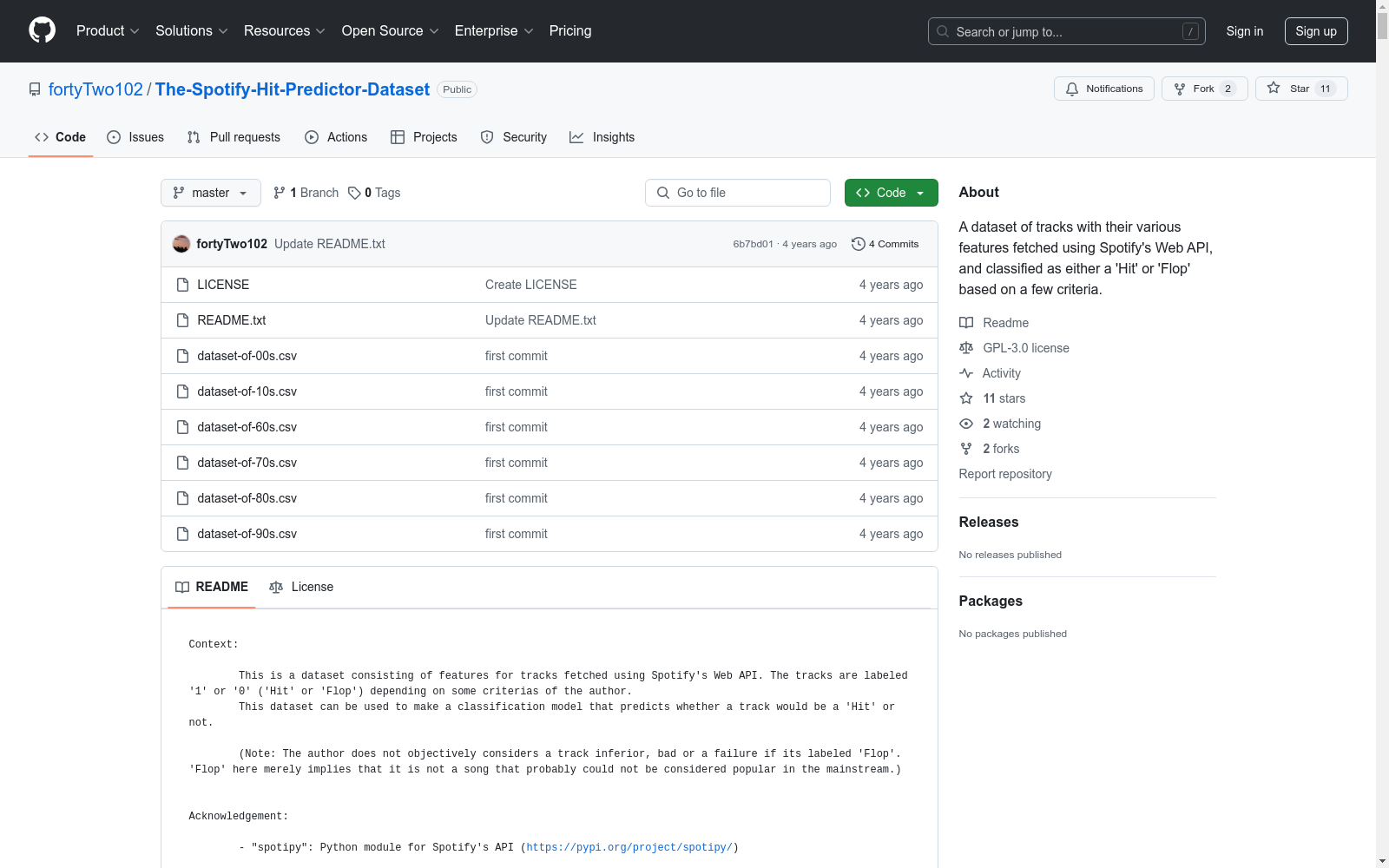
Task: Open the commit hash 6b7bd01
Action: tap(753, 244)
